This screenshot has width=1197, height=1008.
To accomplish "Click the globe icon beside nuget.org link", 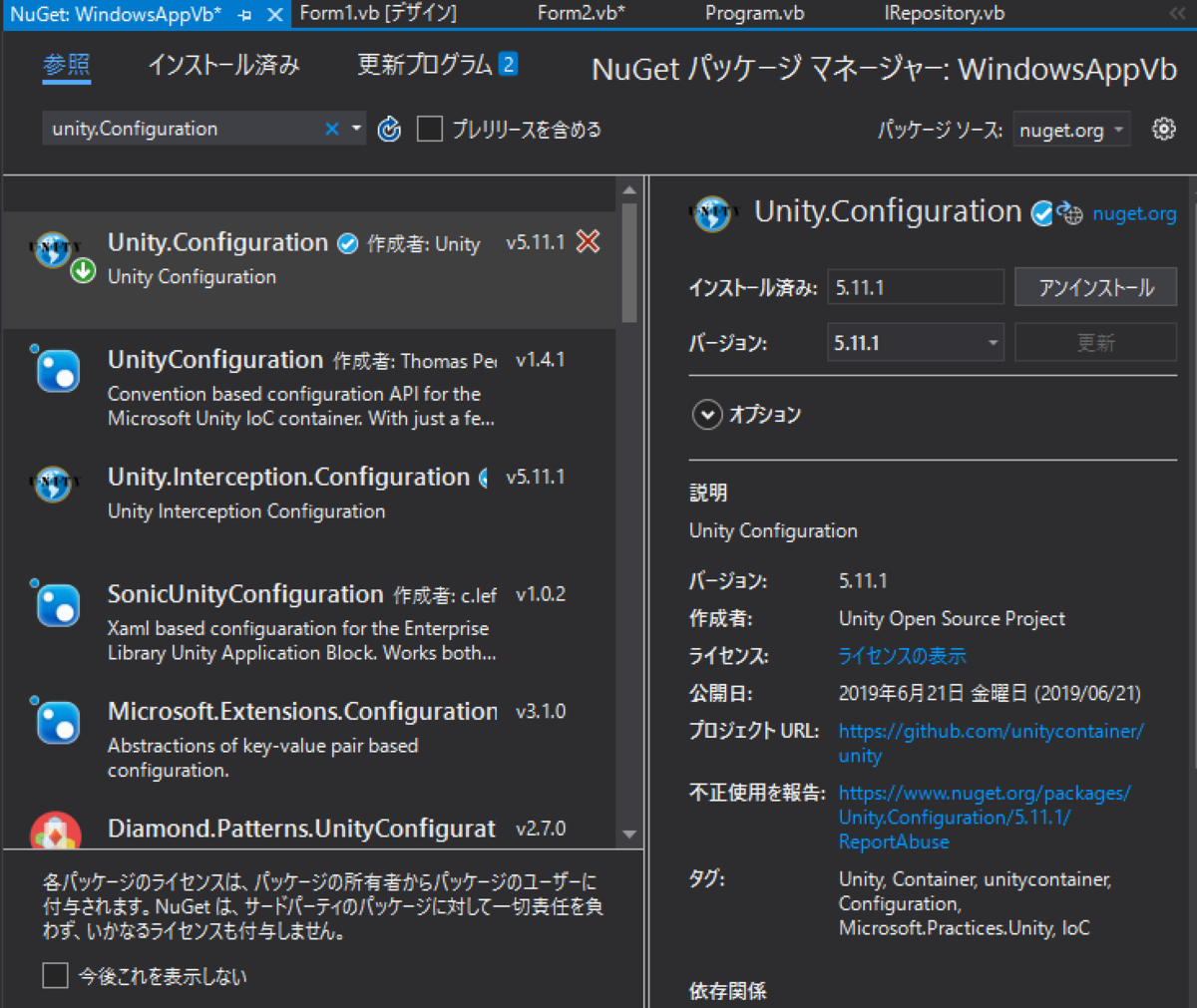I will click(1069, 213).
